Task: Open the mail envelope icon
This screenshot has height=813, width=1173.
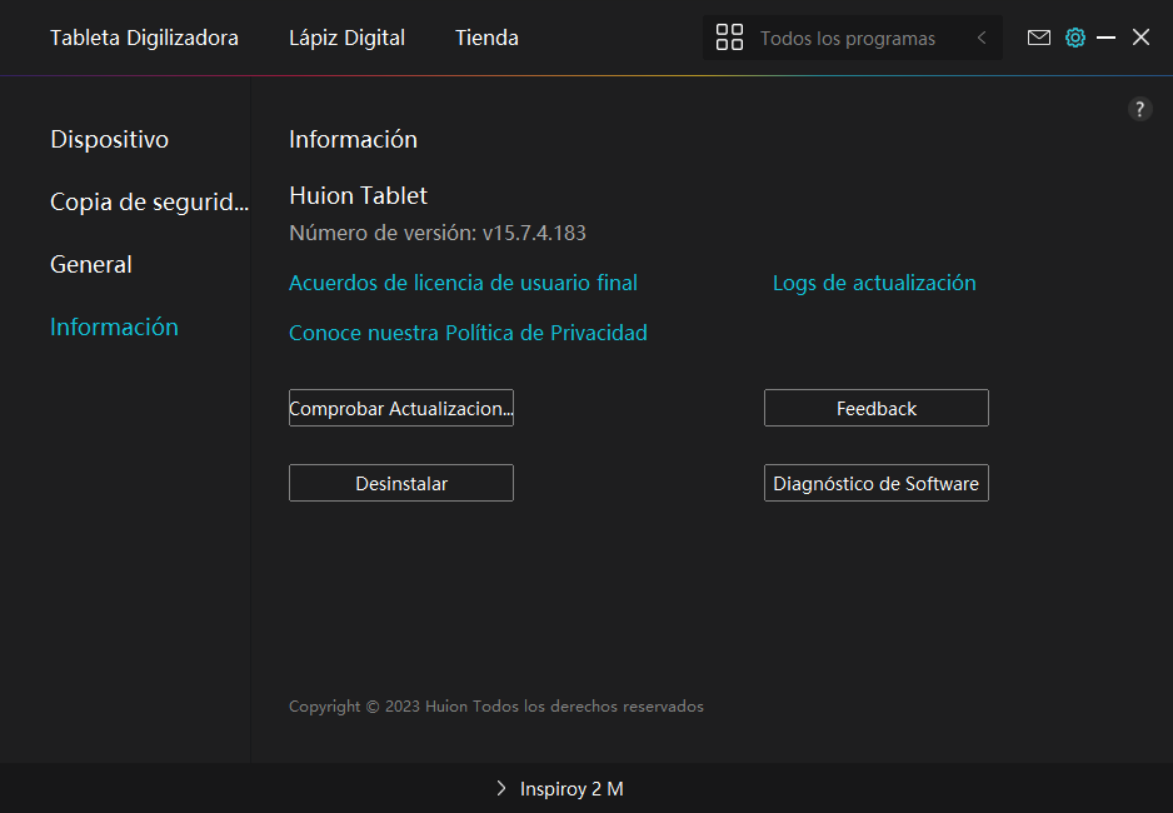Action: coord(1039,38)
